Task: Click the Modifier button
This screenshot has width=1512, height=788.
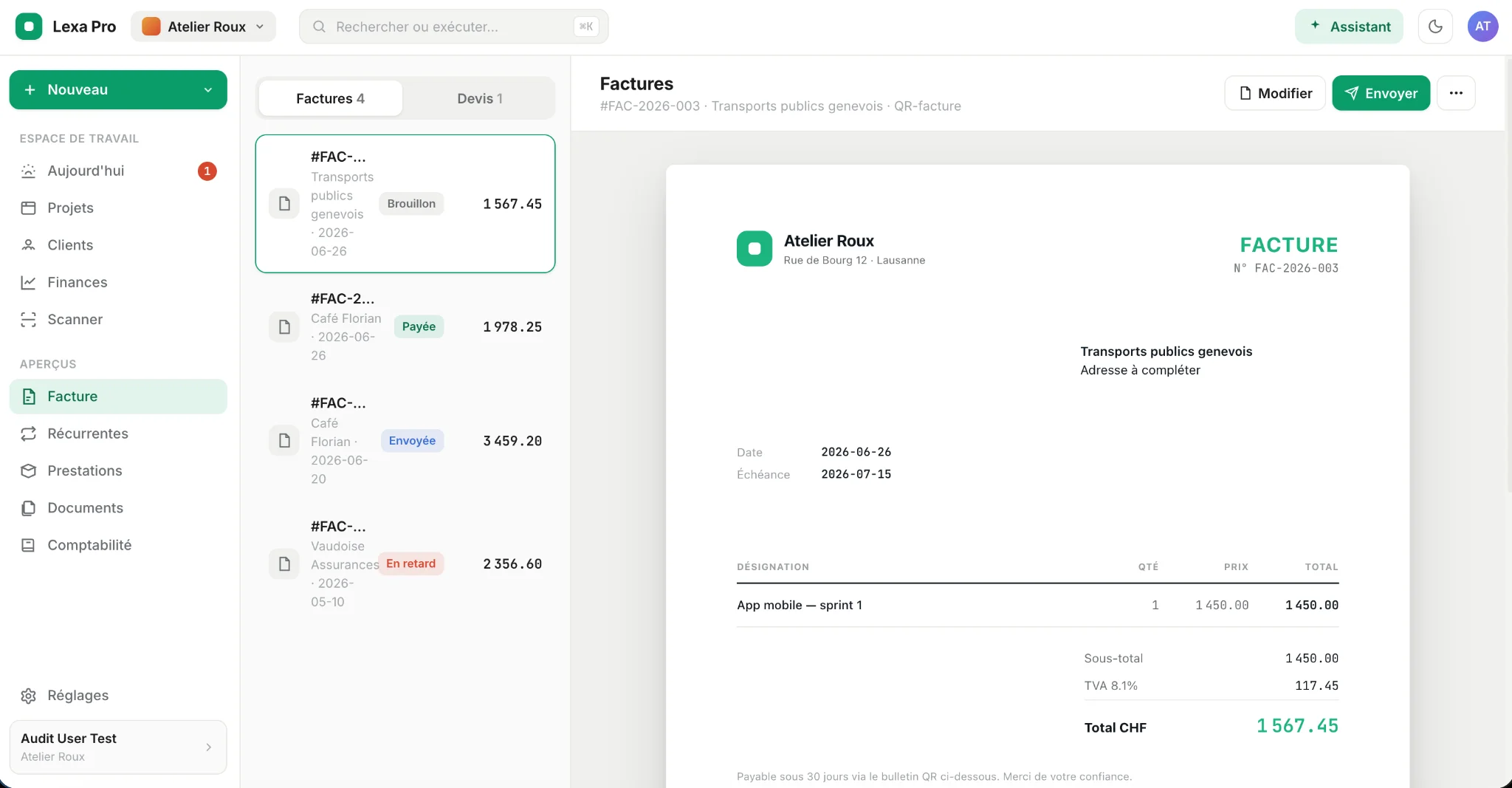Action: coord(1275,93)
